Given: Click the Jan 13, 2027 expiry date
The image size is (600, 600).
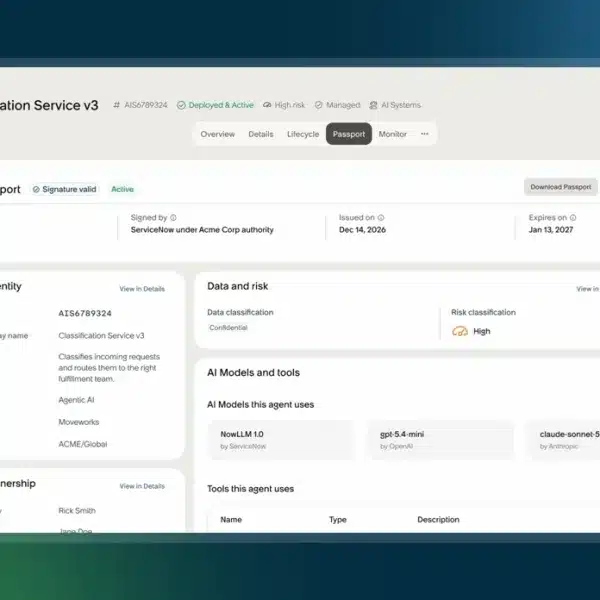Looking at the screenshot, I should coord(551,230).
